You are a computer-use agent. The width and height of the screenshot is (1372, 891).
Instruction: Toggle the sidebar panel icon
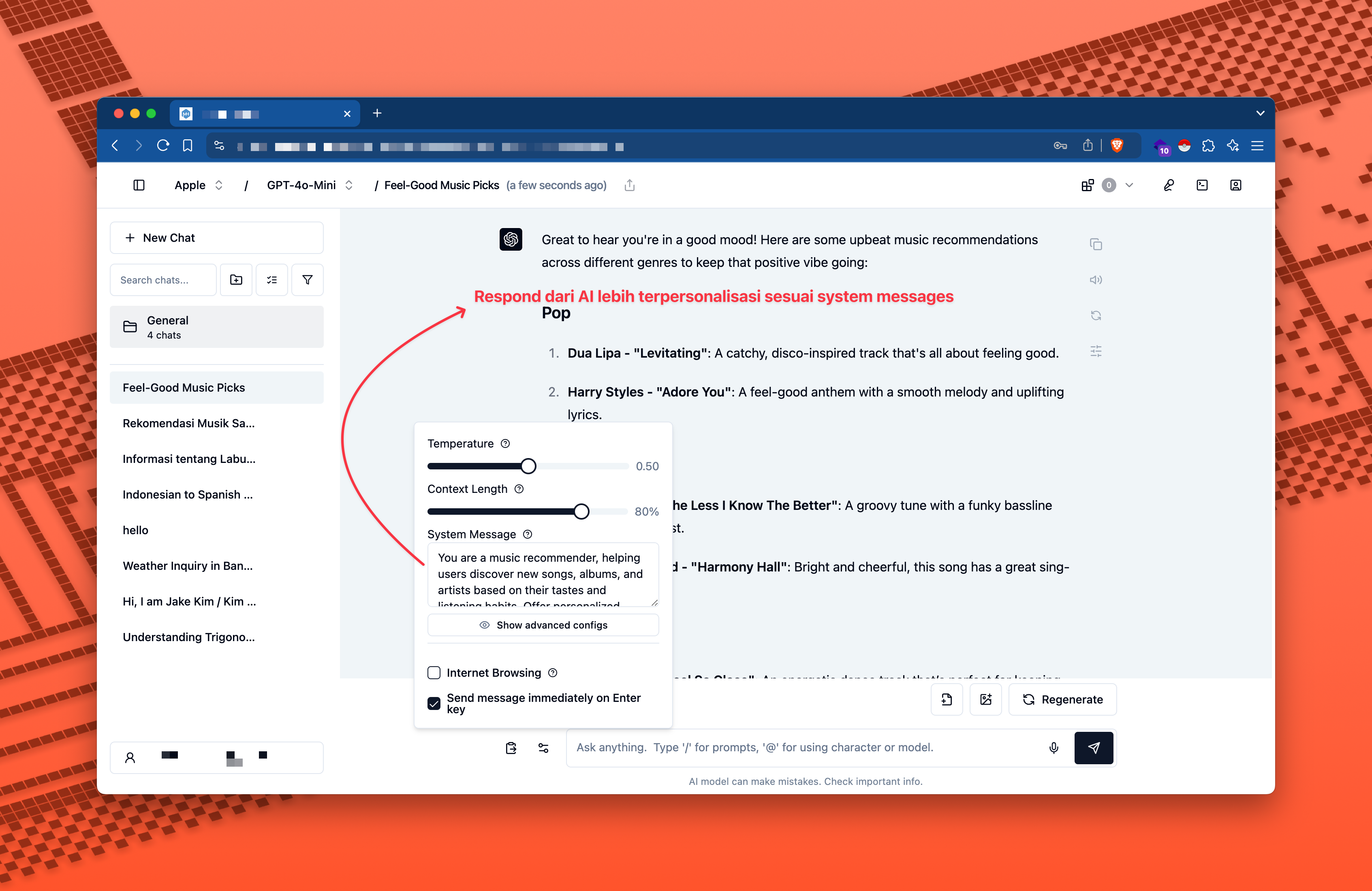(x=139, y=185)
